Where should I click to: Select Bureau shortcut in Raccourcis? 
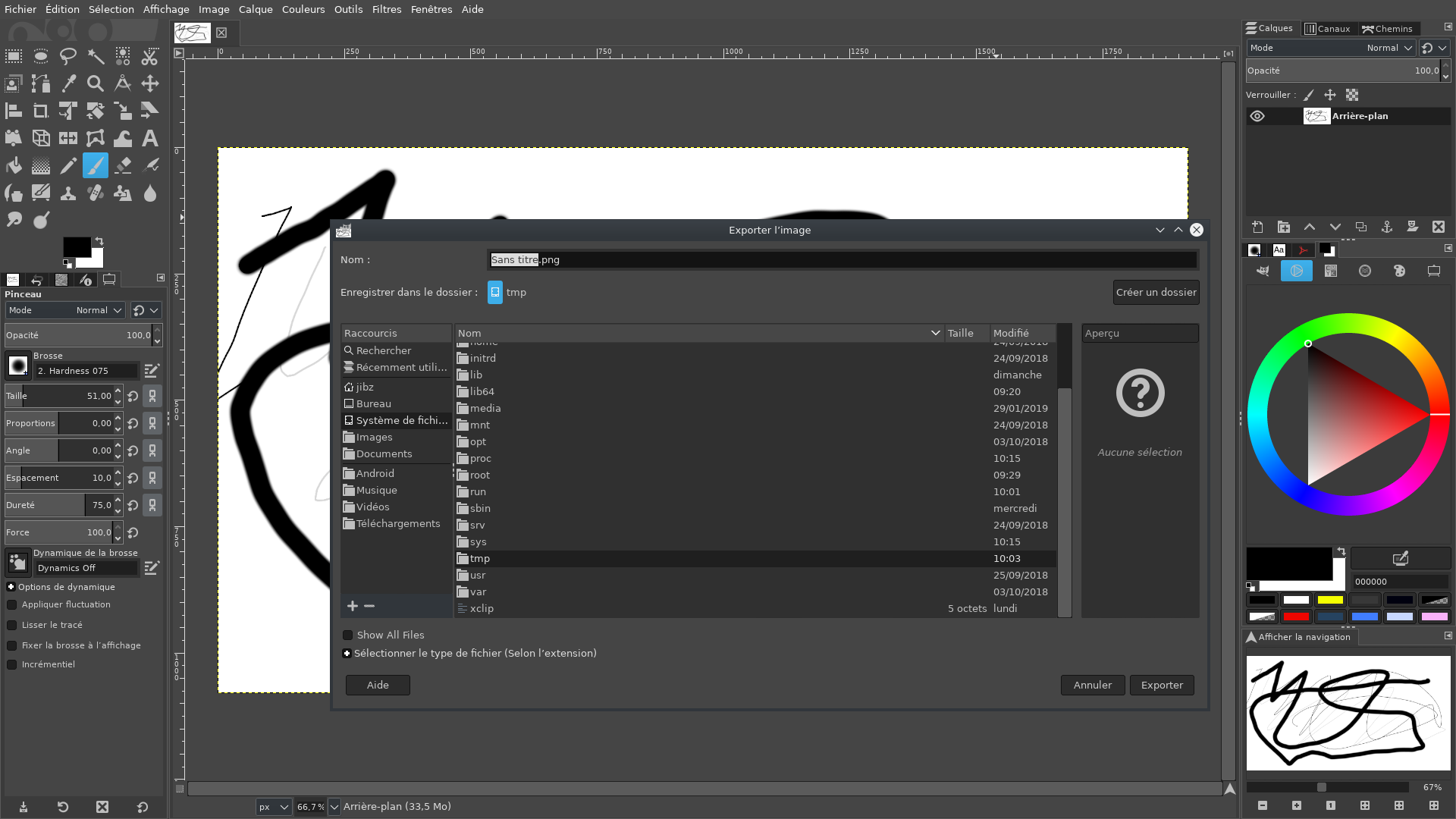(397, 404)
